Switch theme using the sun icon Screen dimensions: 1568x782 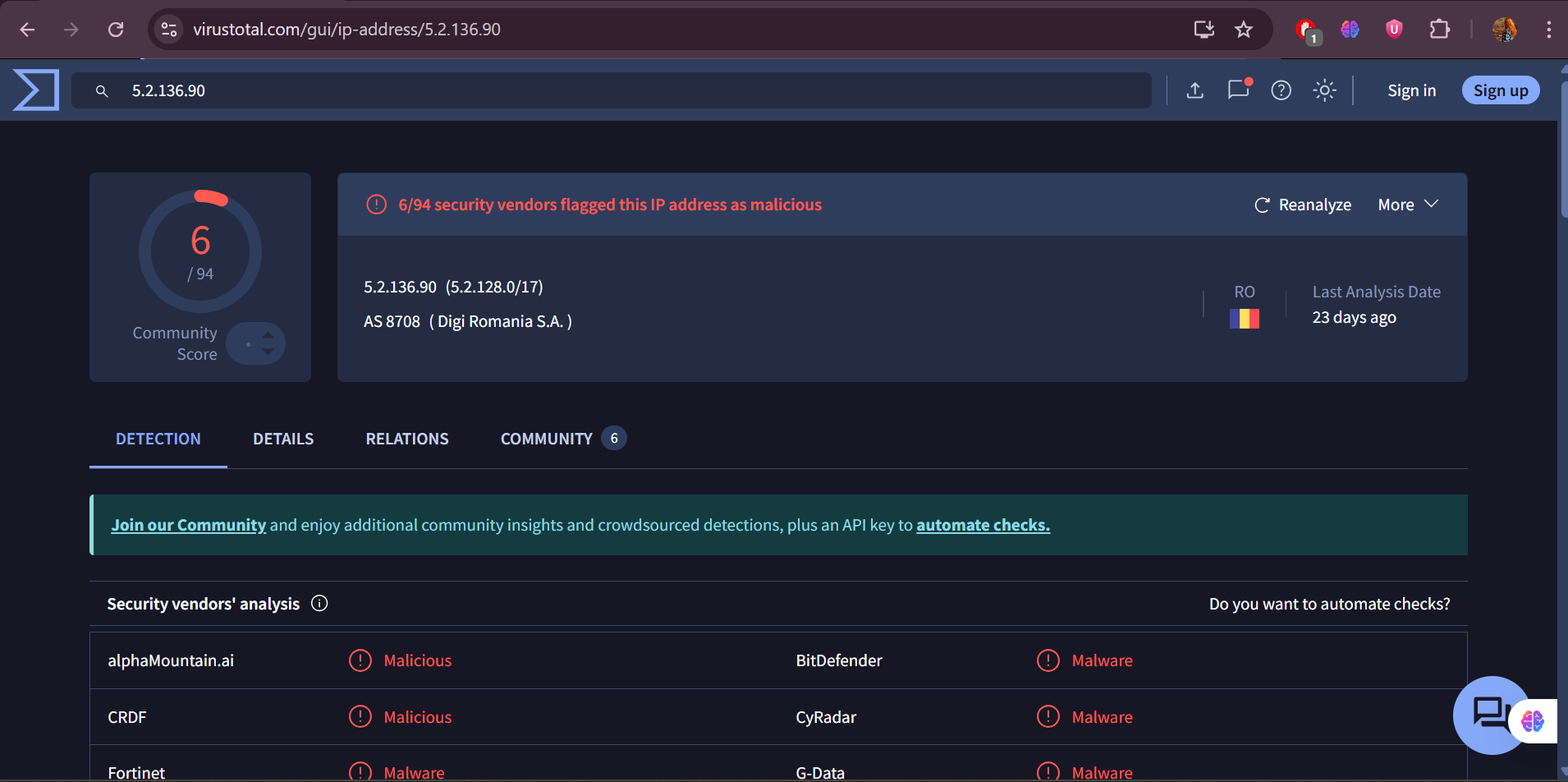[x=1325, y=90]
